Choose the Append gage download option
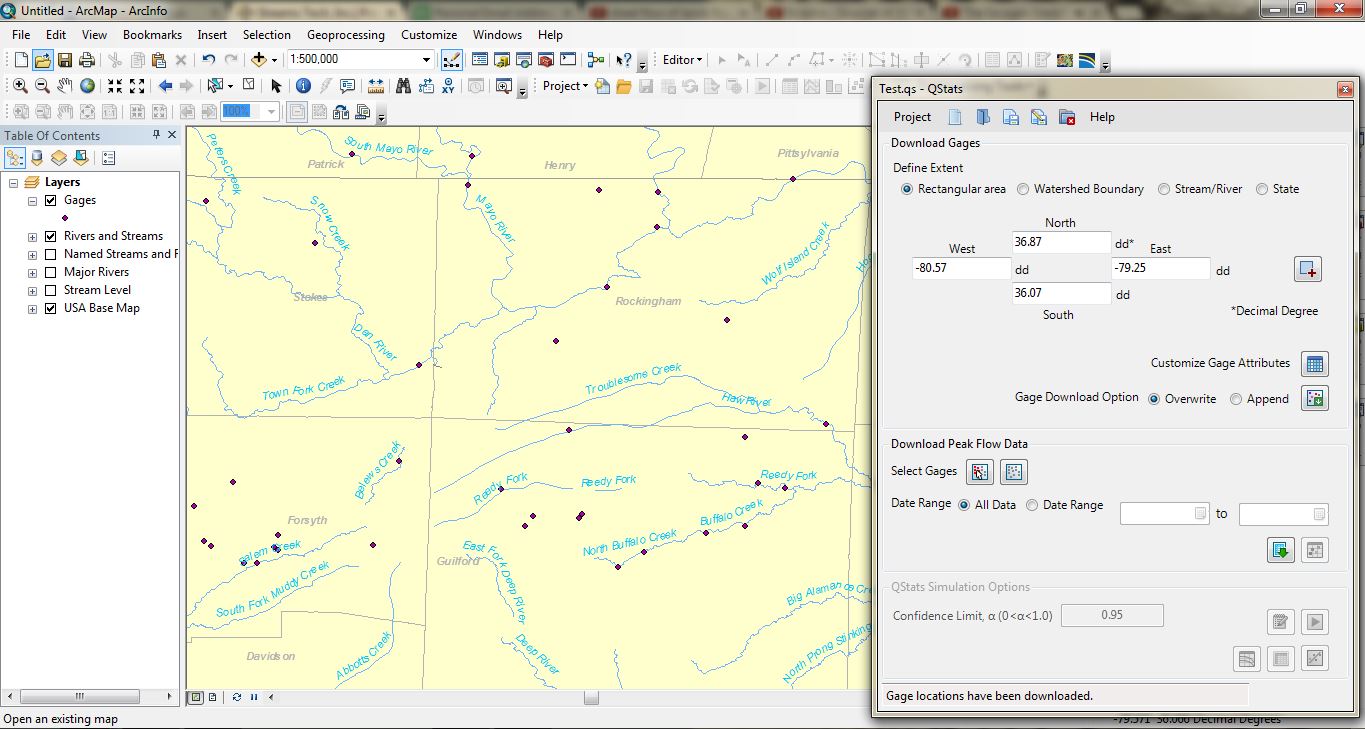Screen dimensions: 1365x729 click(x=1236, y=399)
